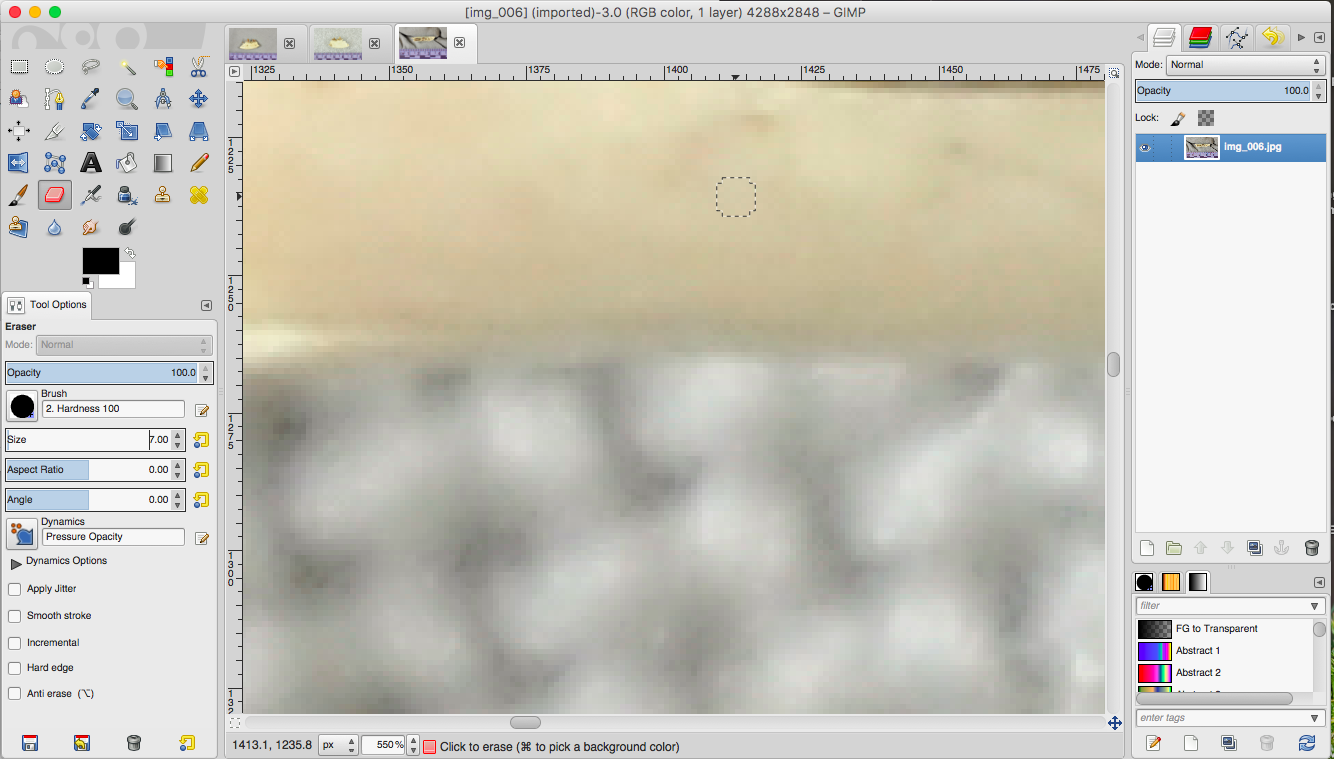Enable the Apply Jitter checkbox
This screenshot has width=1334, height=759.
14,589
